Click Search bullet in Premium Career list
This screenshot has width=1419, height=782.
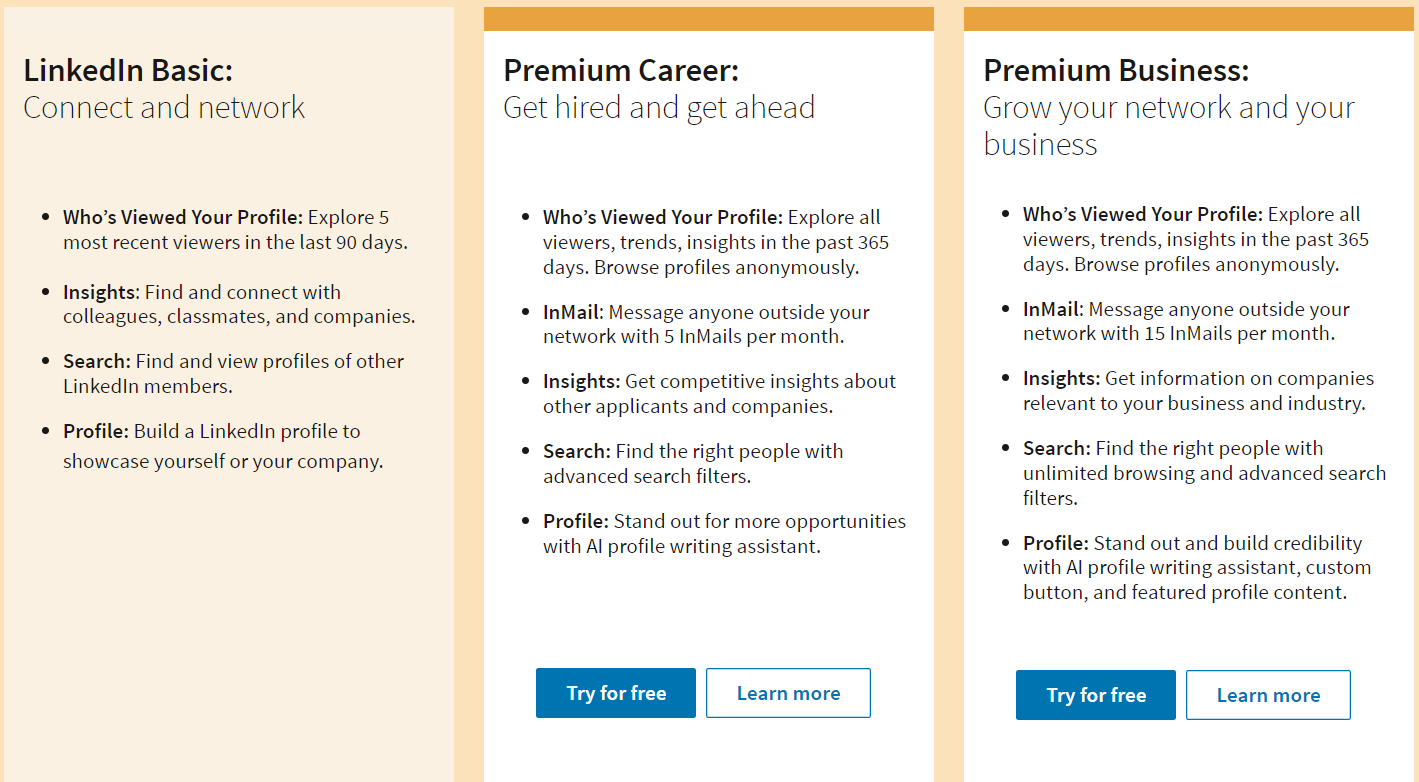pos(576,451)
